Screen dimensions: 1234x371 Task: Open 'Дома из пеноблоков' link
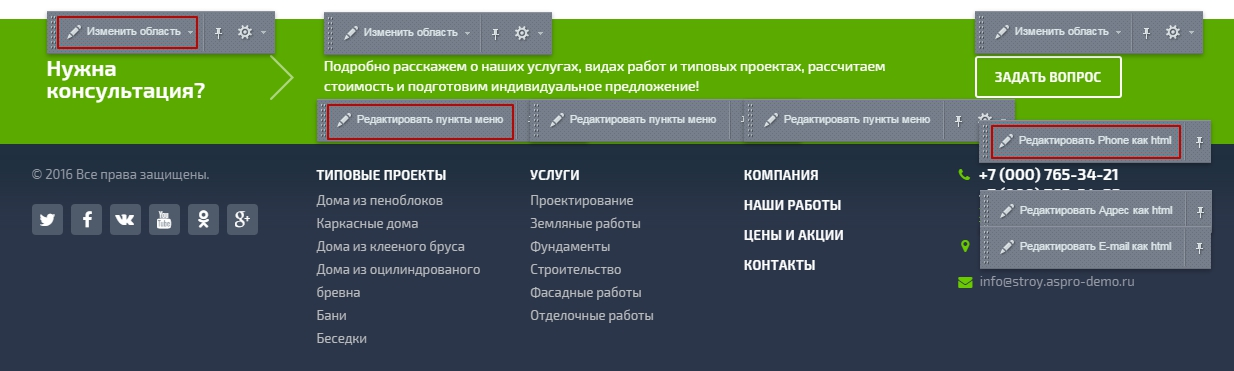pyautogui.click(x=379, y=201)
